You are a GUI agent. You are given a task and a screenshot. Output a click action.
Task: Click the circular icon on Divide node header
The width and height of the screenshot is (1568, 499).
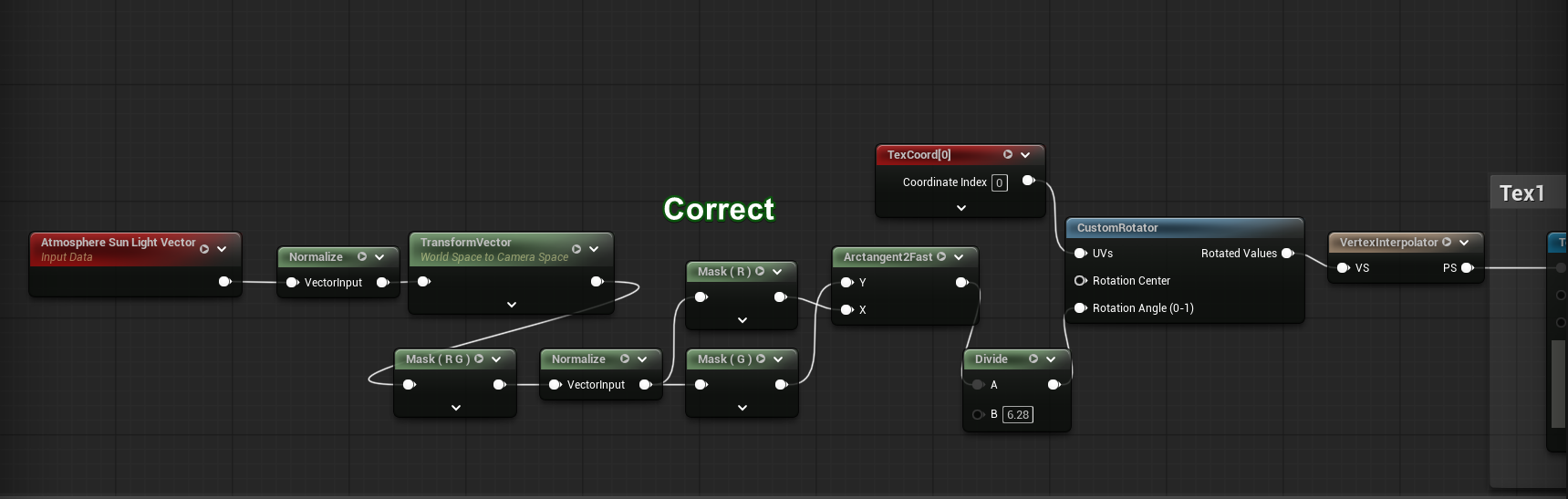[1033, 359]
